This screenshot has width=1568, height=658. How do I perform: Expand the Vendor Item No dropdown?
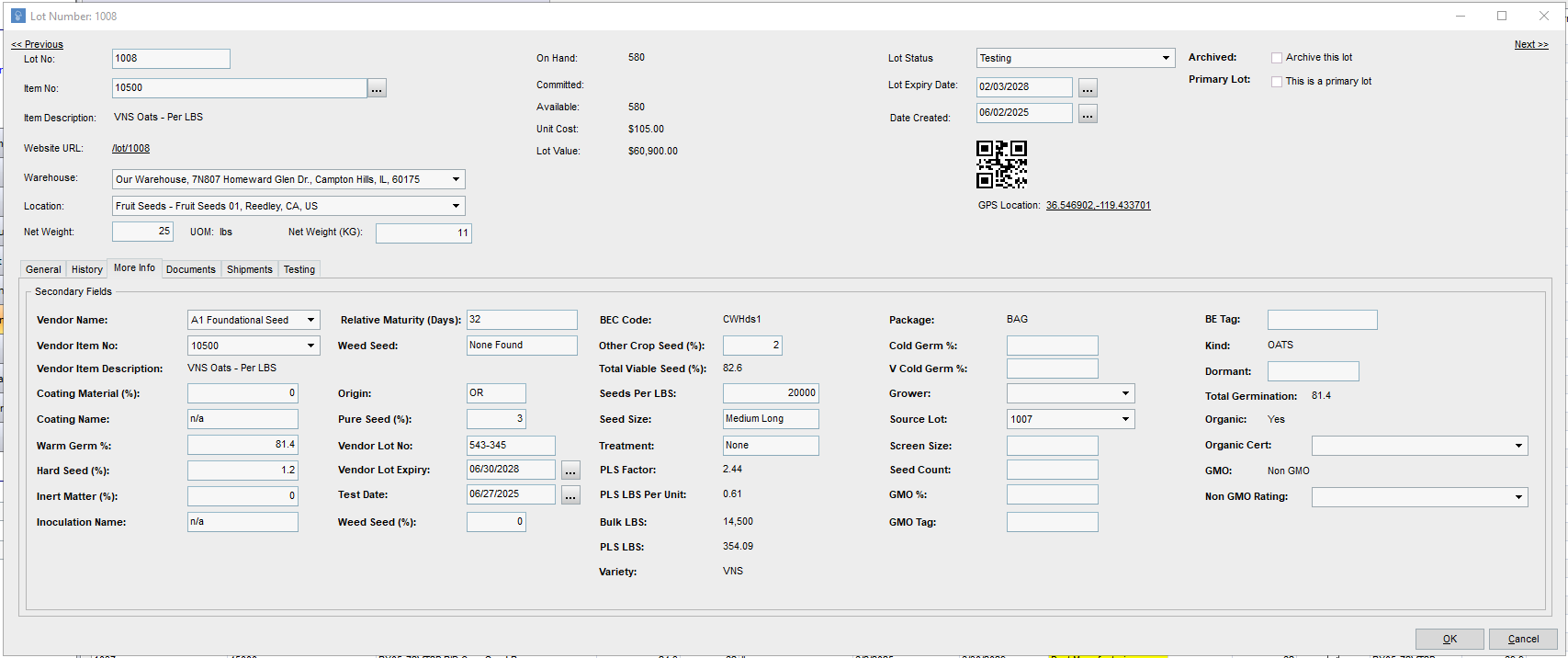tap(311, 346)
